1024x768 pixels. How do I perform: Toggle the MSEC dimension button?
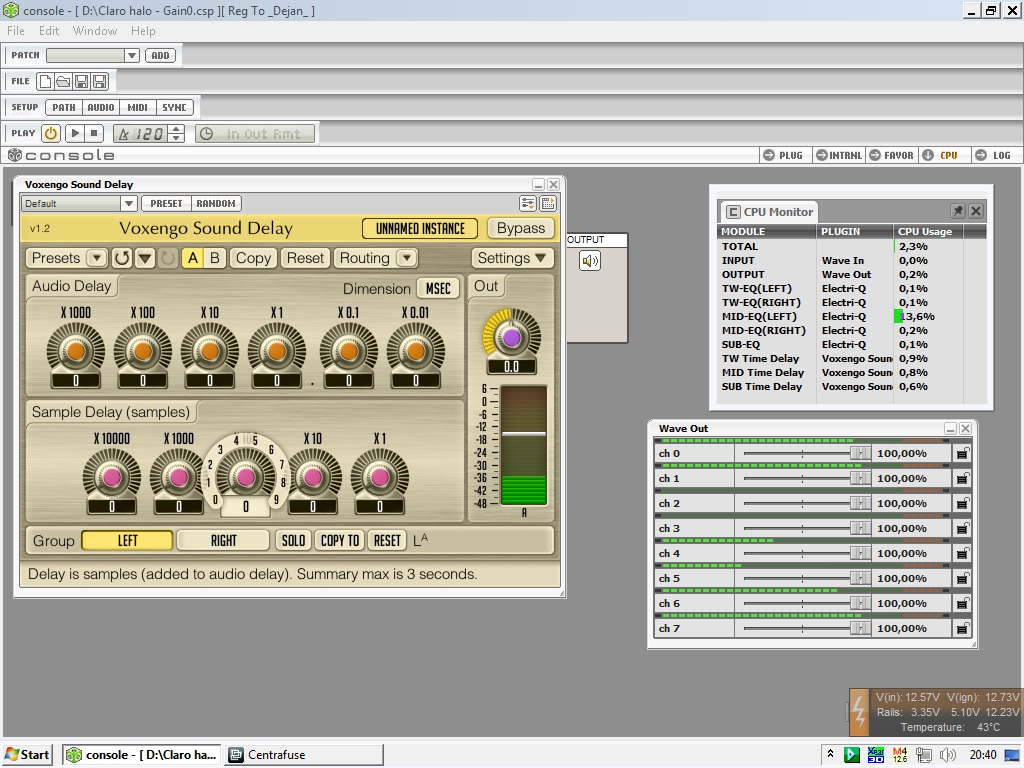click(x=438, y=289)
